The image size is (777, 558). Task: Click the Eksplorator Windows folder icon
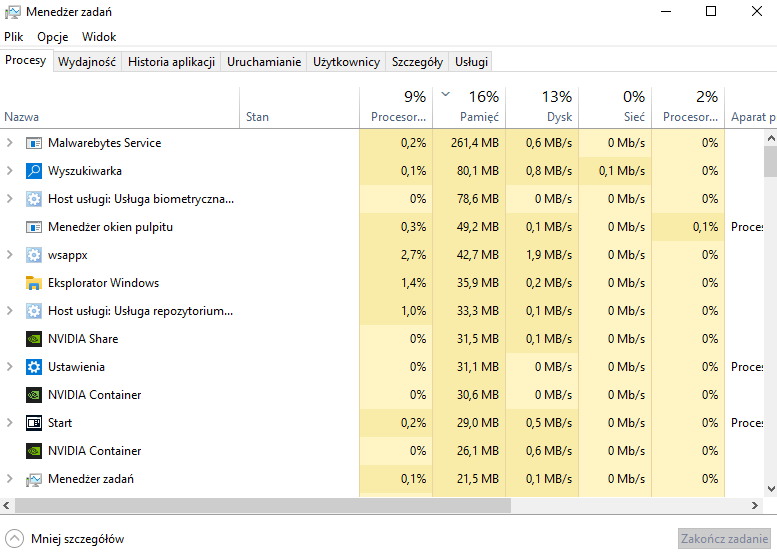[x=34, y=283]
